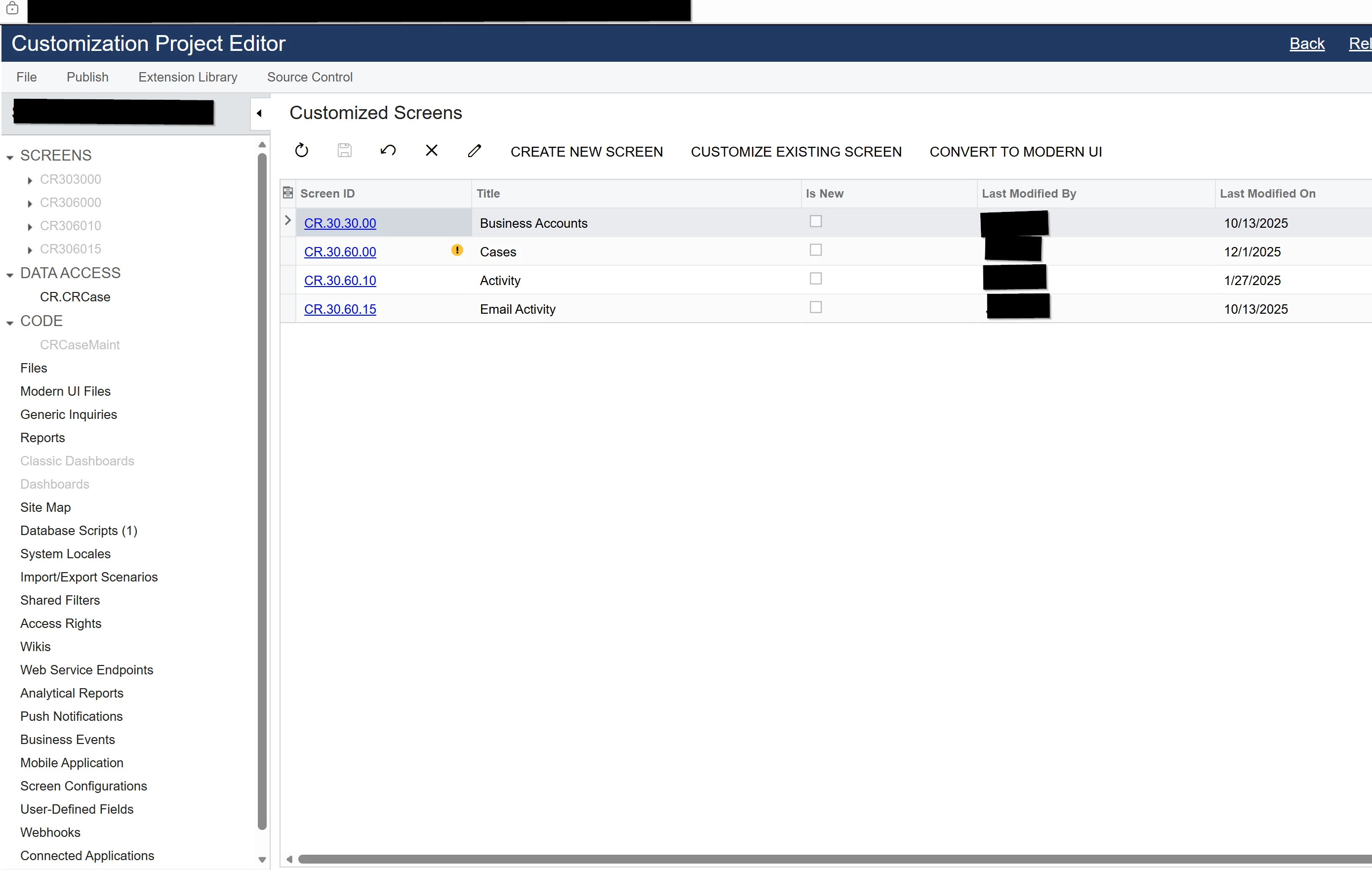Click the grid column configuration icon
Viewport: 1372px width, 870px height.
(x=288, y=193)
